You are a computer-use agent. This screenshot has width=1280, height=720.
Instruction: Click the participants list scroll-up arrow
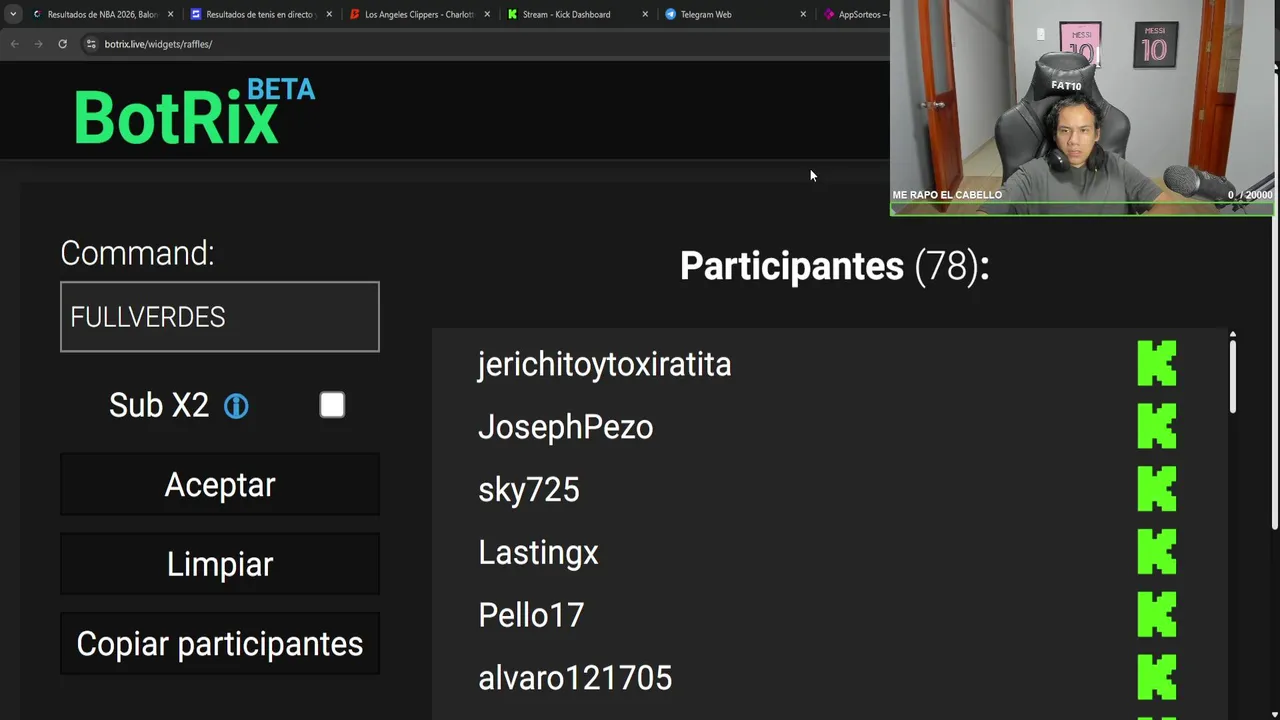pyautogui.click(x=1233, y=334)
